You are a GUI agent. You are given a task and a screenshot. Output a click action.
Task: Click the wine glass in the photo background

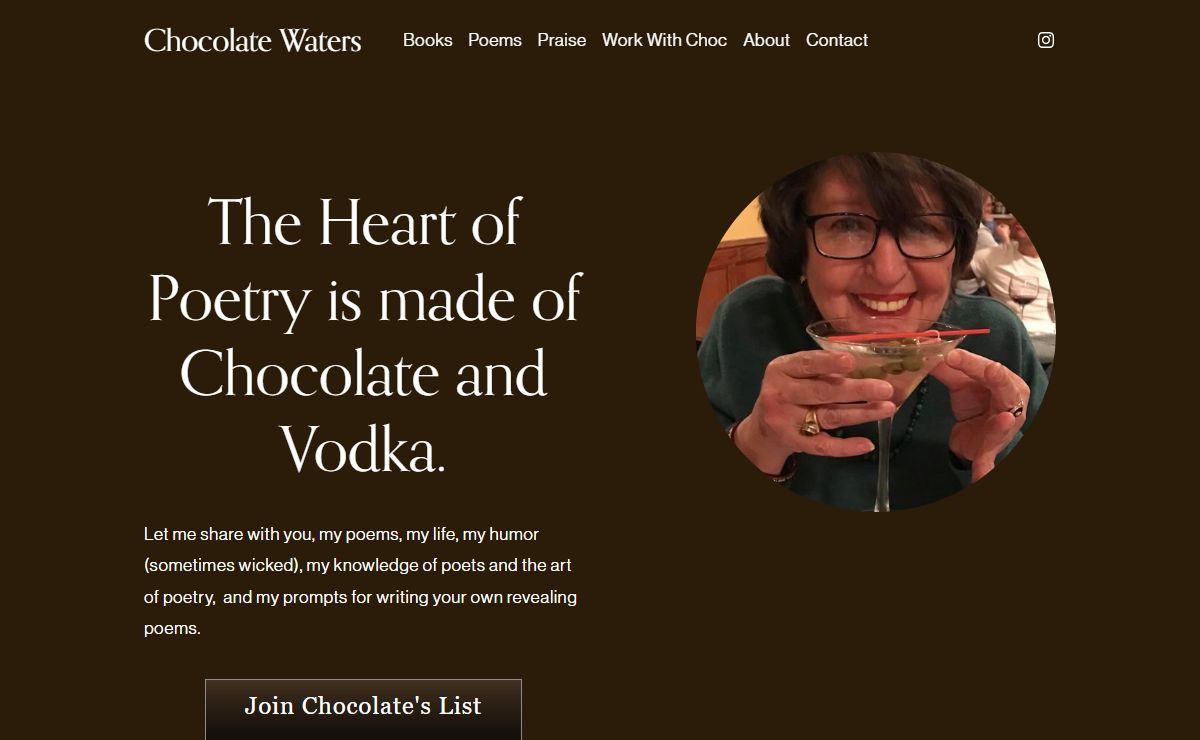pos(1023,295)
